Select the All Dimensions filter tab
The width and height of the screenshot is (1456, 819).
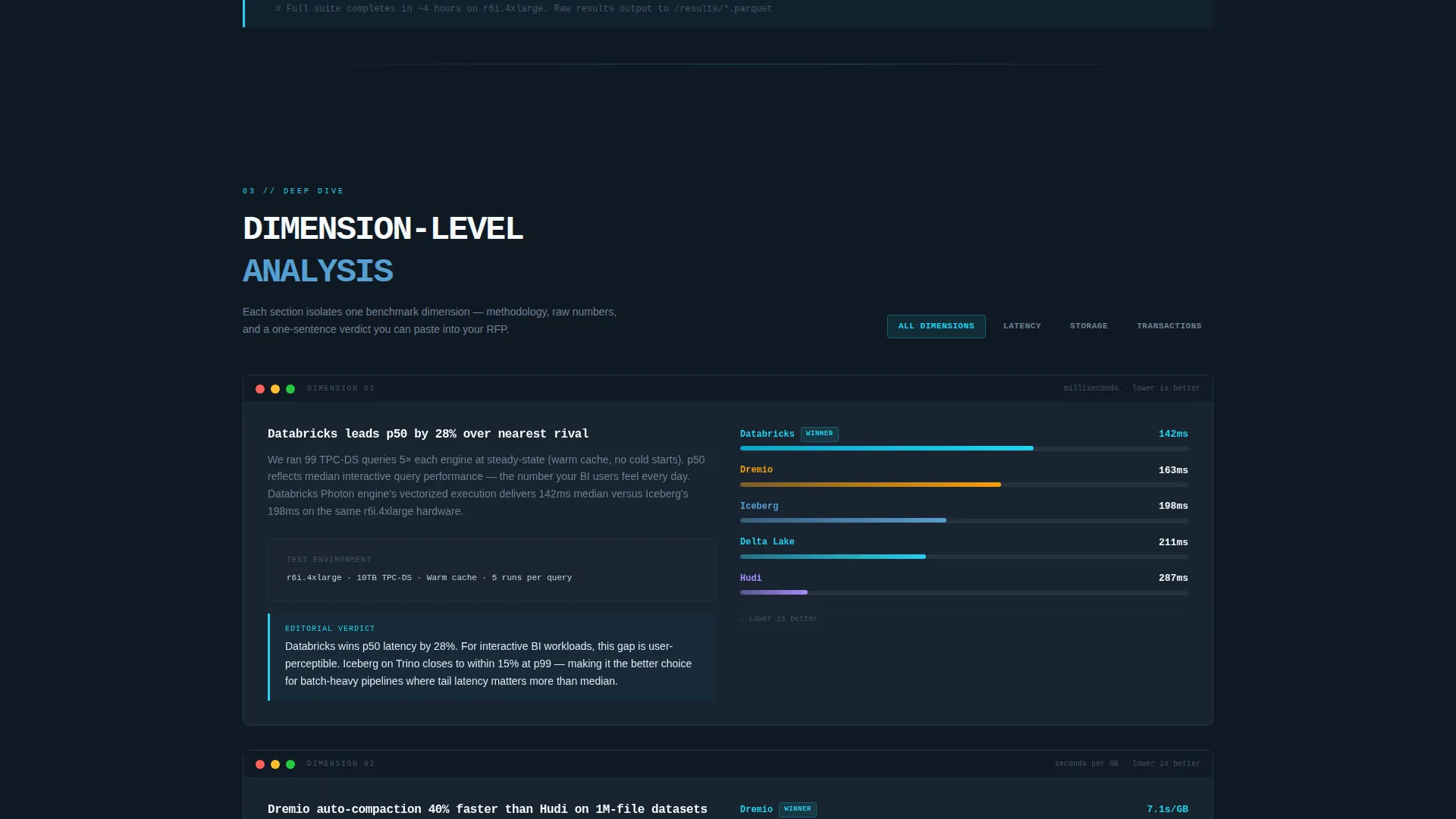click(936, 326)
